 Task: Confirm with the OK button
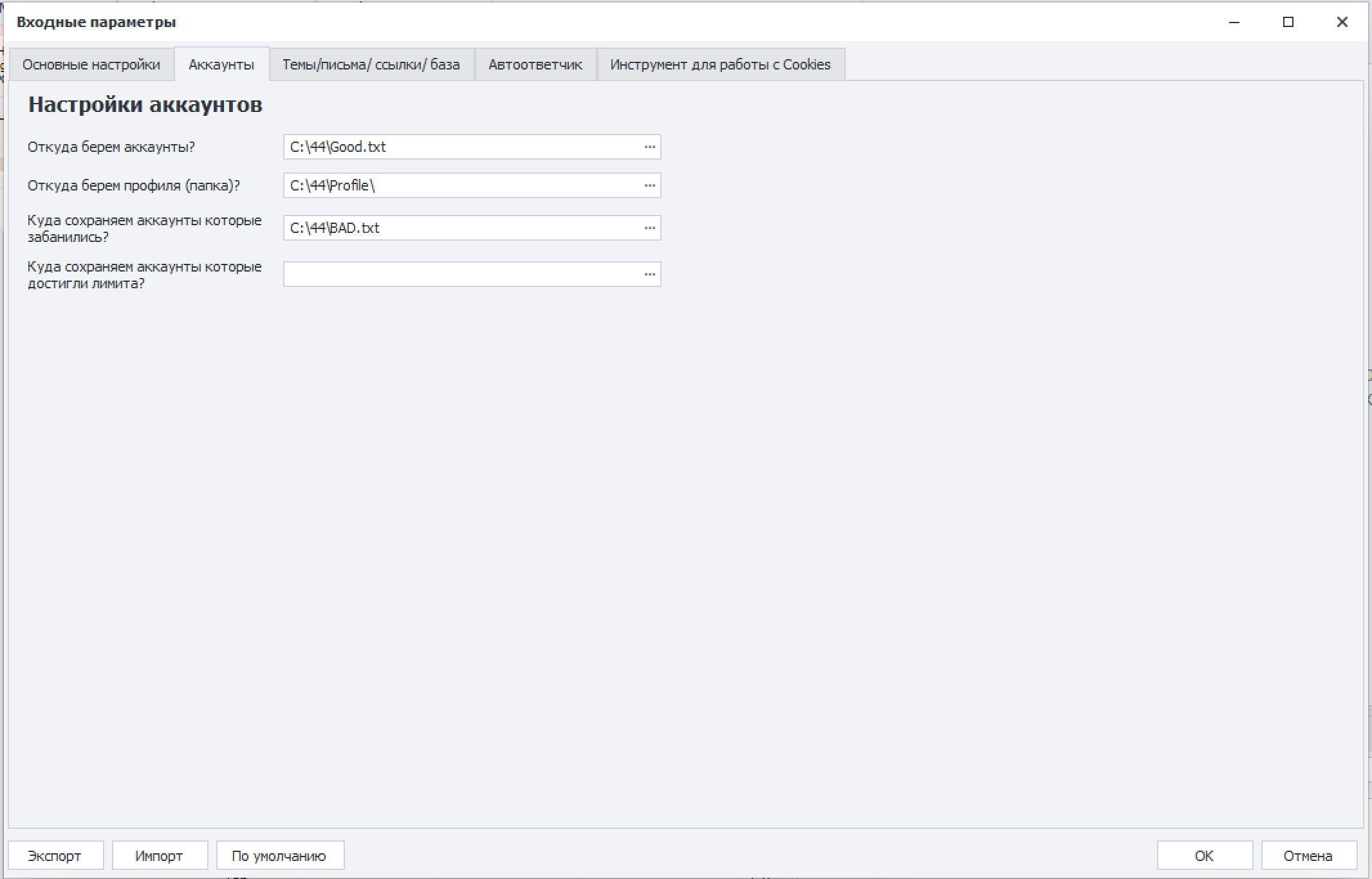(x=1204, y=856)
